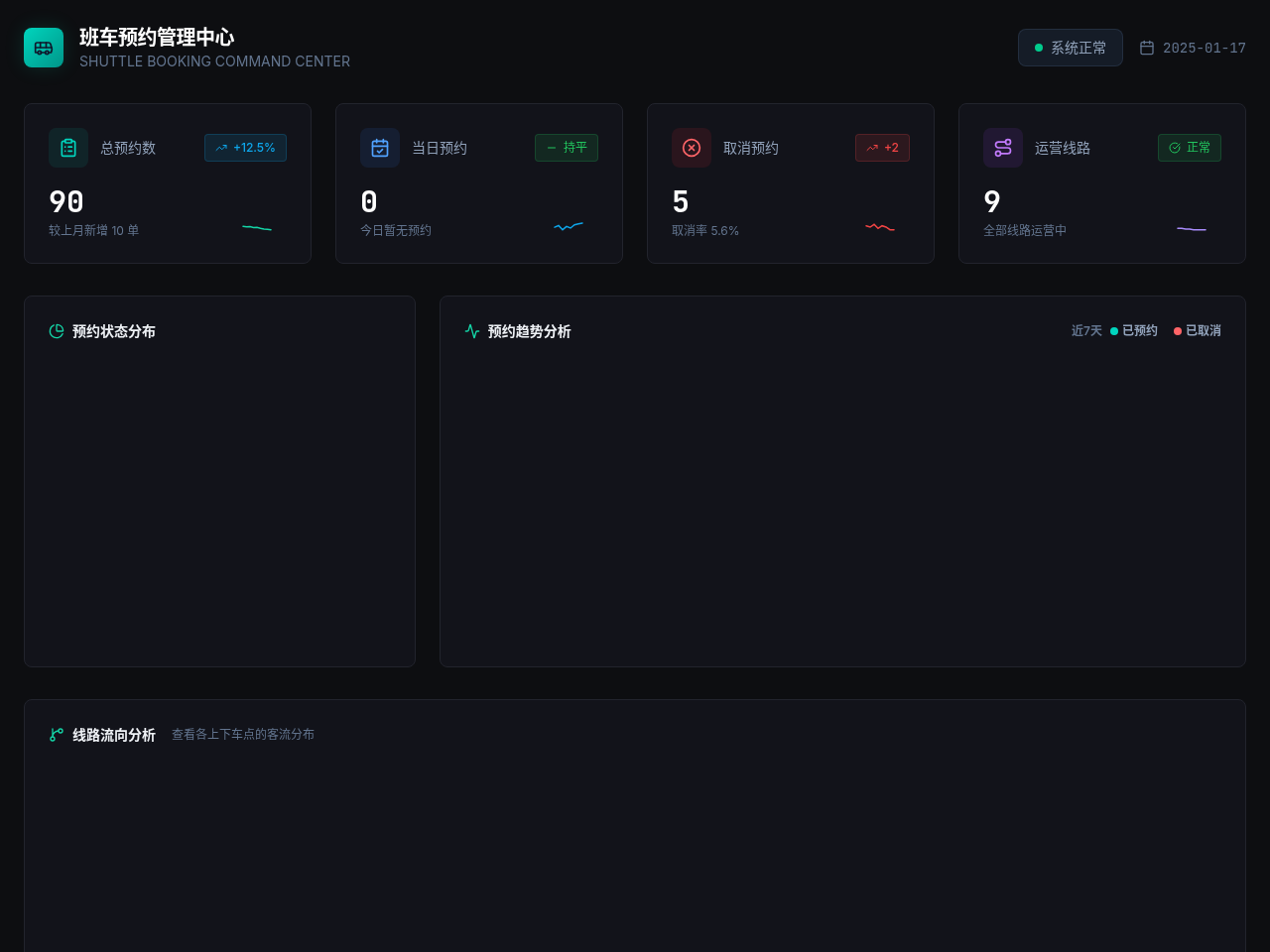Click the purple sparkline in 运营线路 card

pyautogui.click(x=1192, y=229)
